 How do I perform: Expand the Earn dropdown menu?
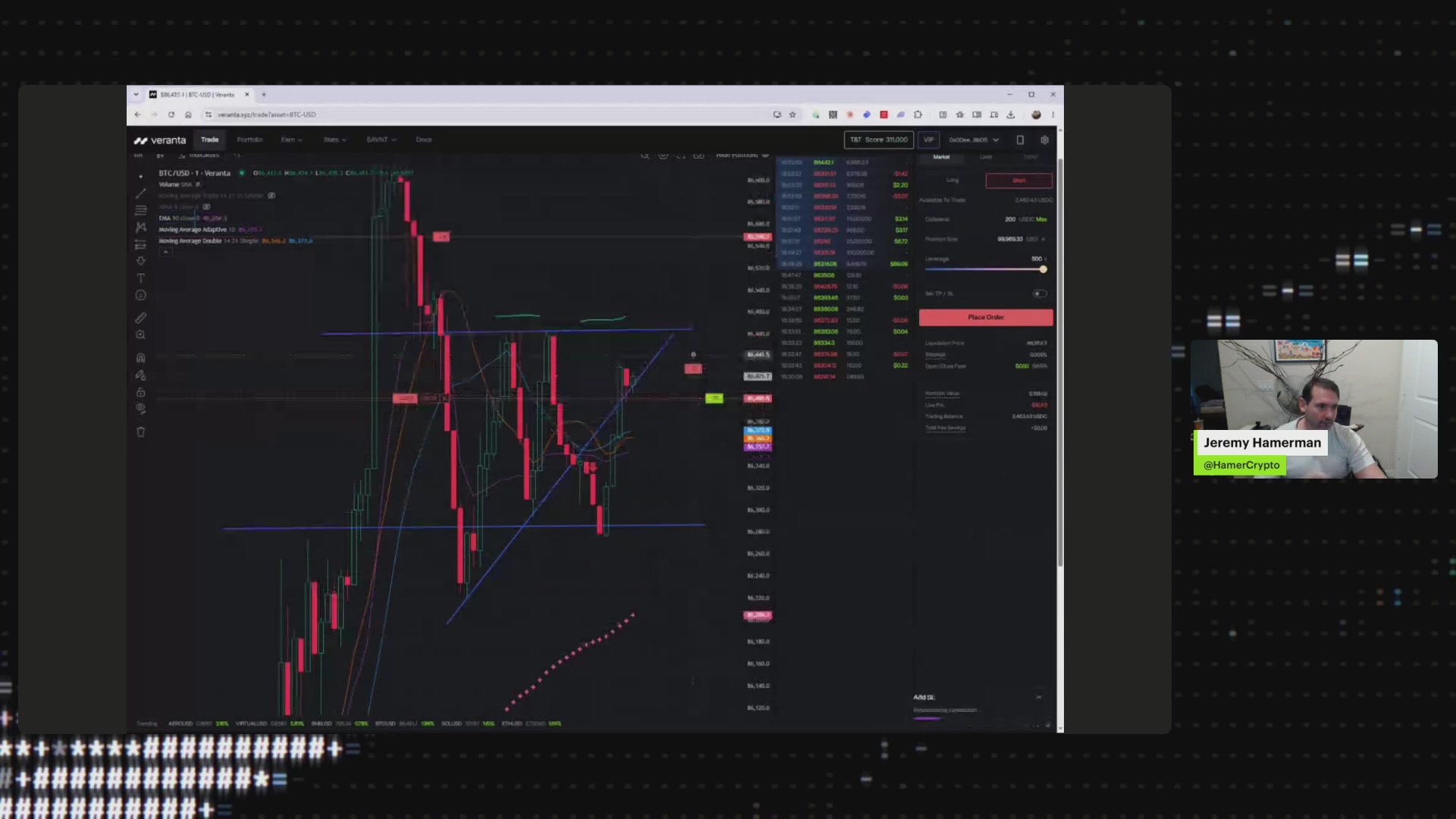point(291,140)
